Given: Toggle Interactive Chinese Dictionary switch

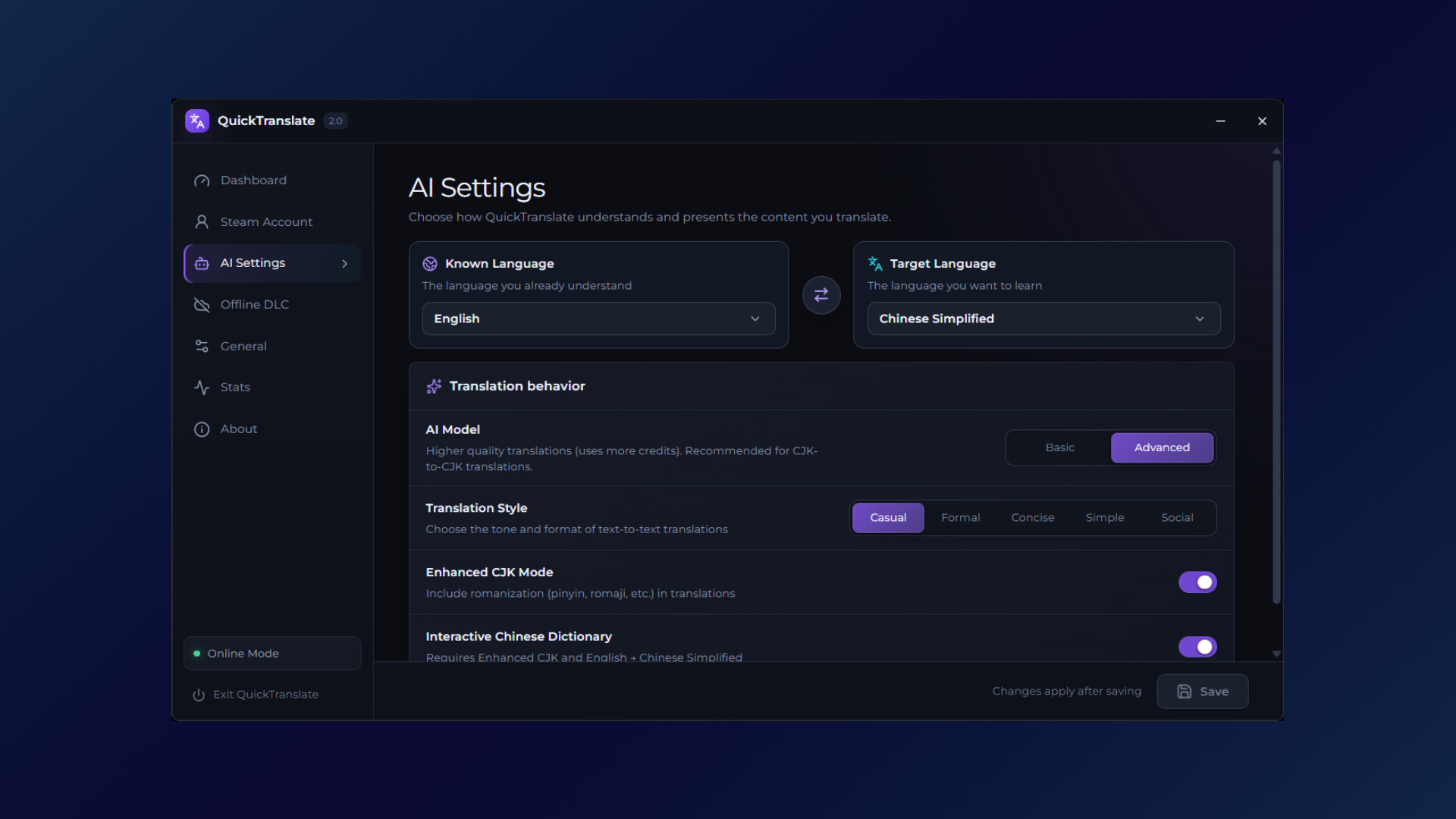Looking at the screenshot, I should tap(1197, 647).
